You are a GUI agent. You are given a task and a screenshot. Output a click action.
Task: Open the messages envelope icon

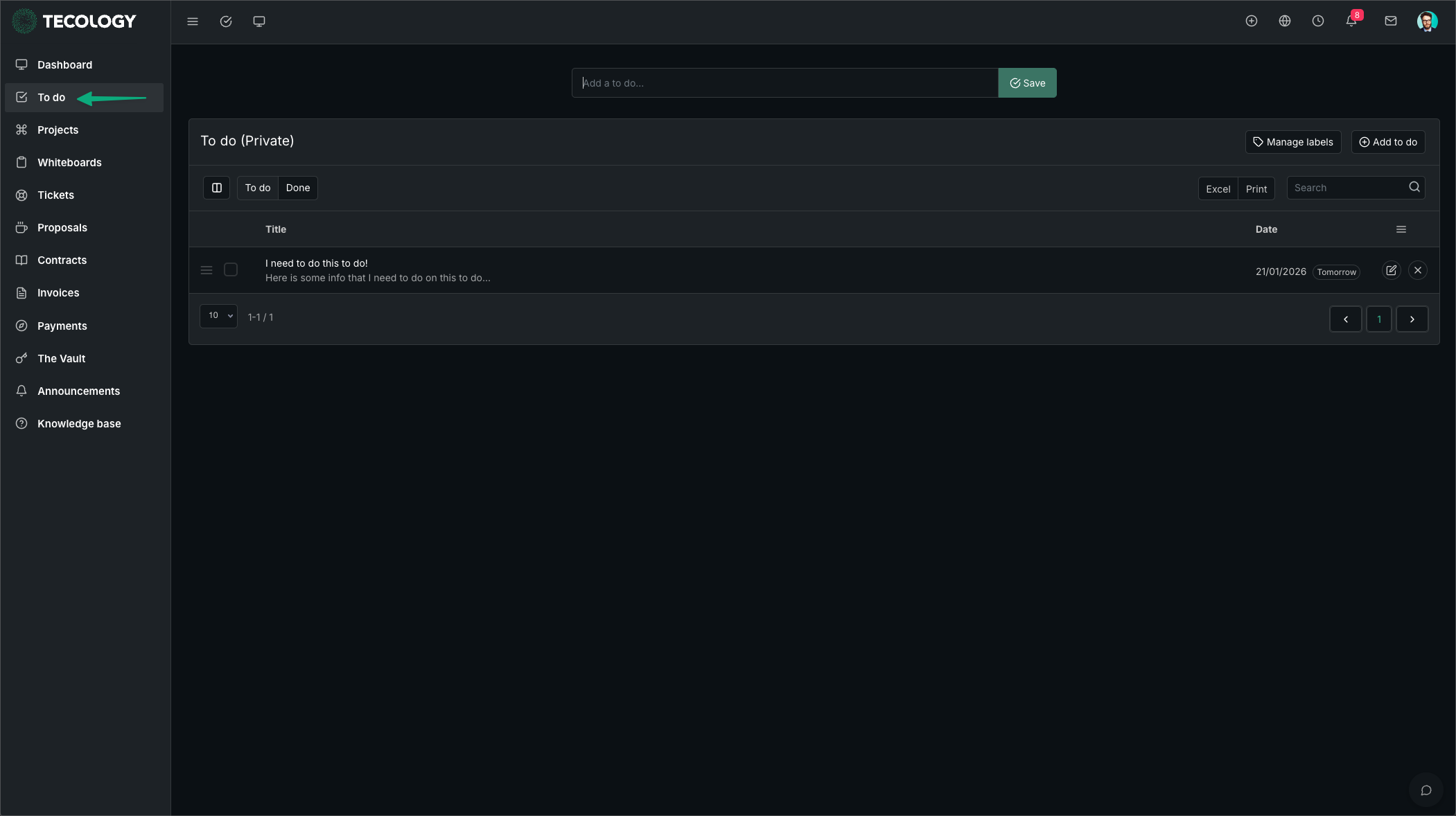1390,21
